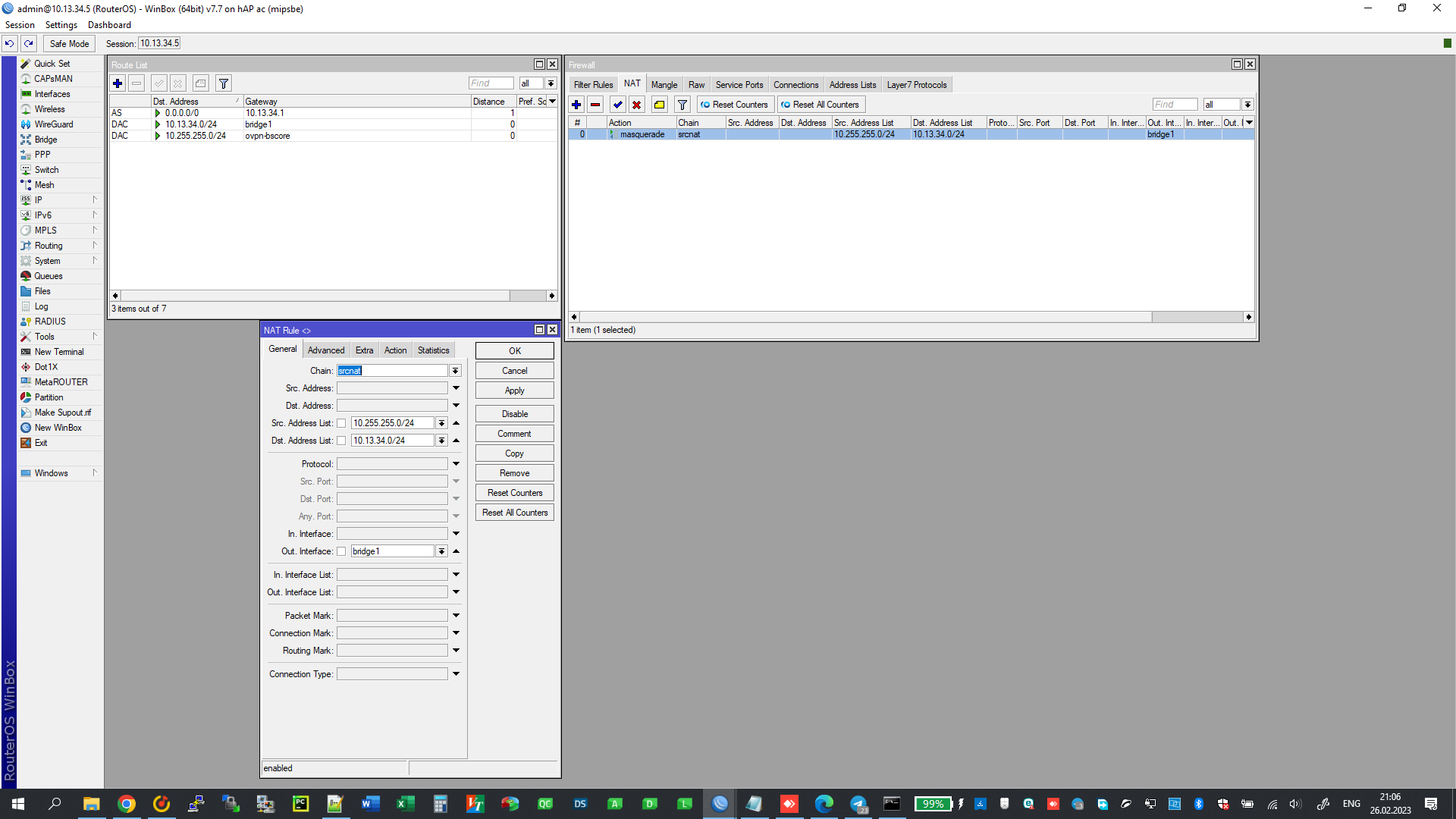Open the Address Lists tab
The image size is (1456, 819).
[x=852, y=85]
